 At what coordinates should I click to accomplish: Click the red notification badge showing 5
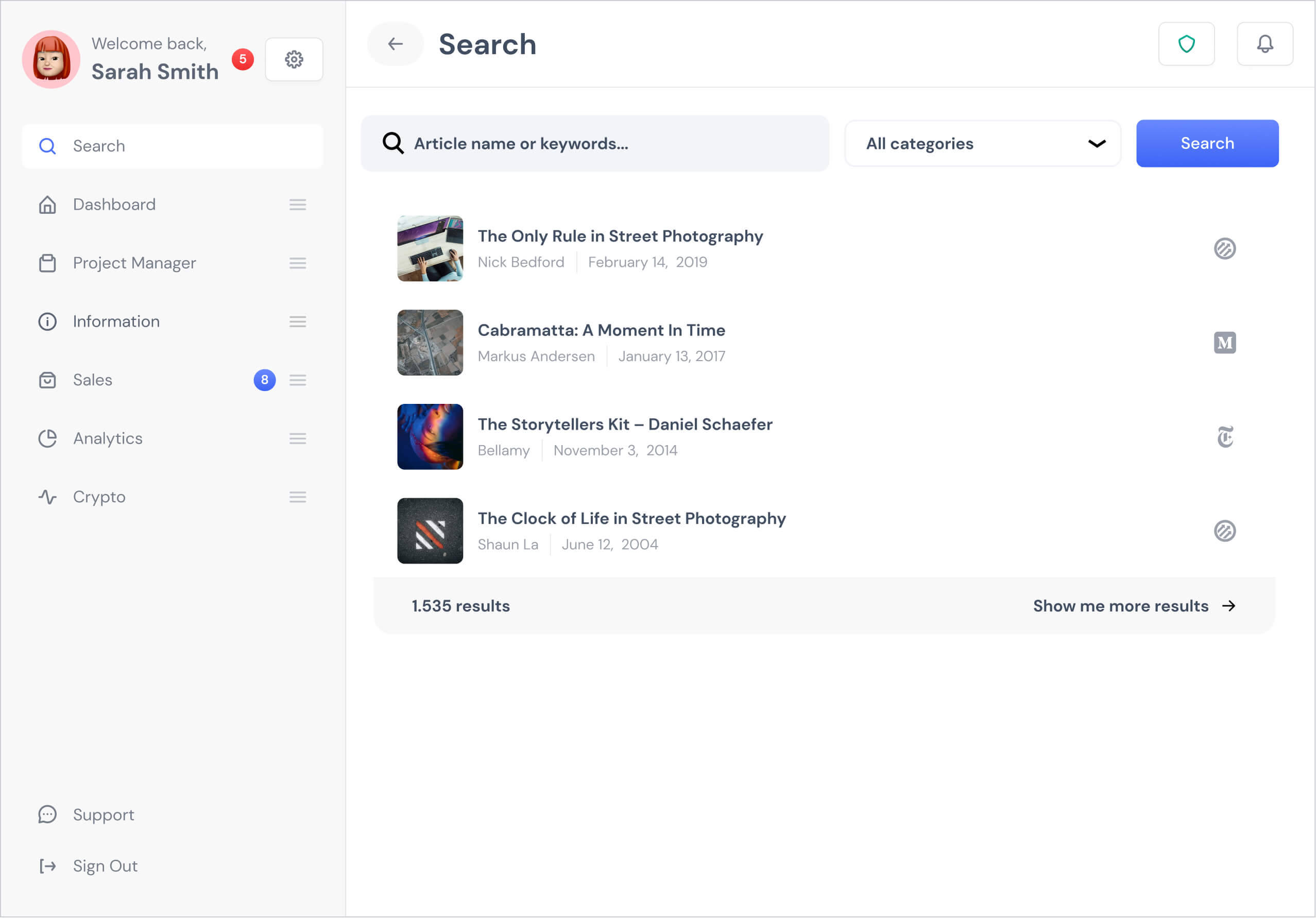click(x=243, y=59)
